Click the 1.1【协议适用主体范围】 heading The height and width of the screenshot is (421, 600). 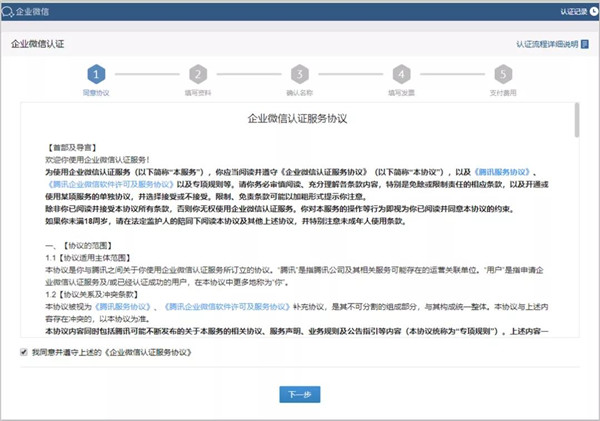point(88,258)
